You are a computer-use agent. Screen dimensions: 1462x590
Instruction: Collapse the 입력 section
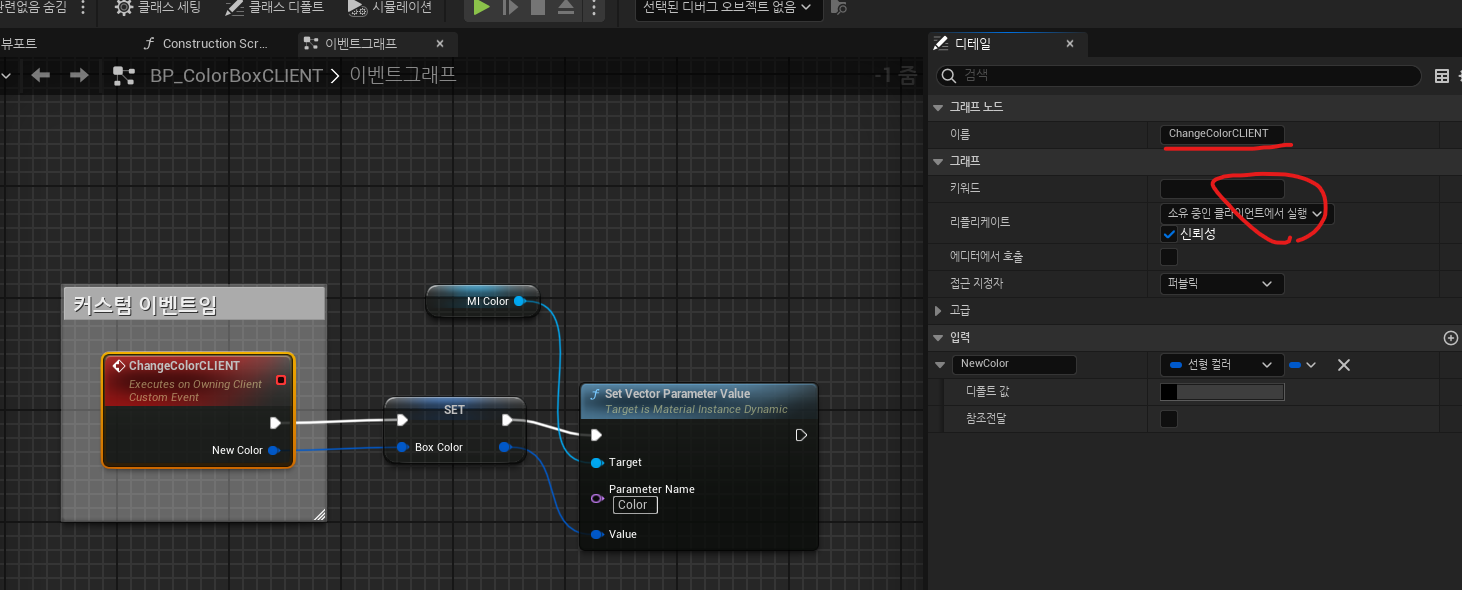(937, 338)
